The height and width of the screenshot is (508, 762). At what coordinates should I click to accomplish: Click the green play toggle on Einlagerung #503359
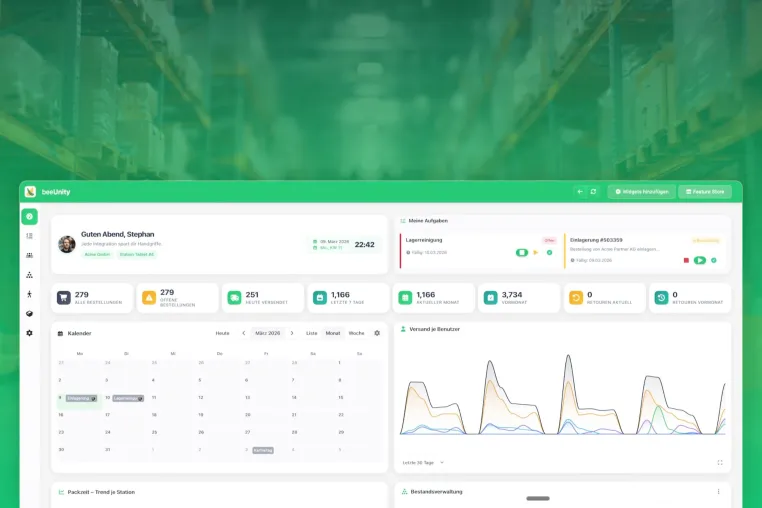click(700, 260)
